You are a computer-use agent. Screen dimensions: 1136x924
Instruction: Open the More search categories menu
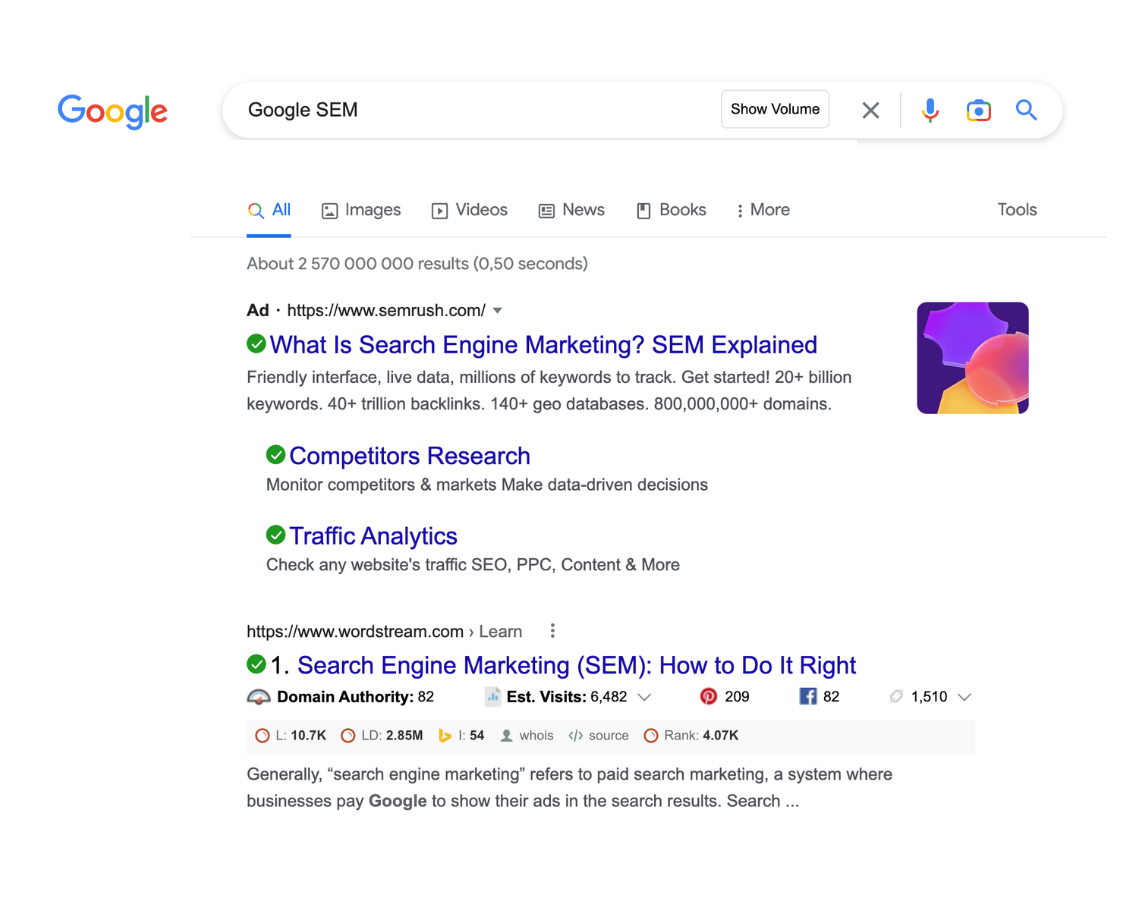(x=763, y=210)
